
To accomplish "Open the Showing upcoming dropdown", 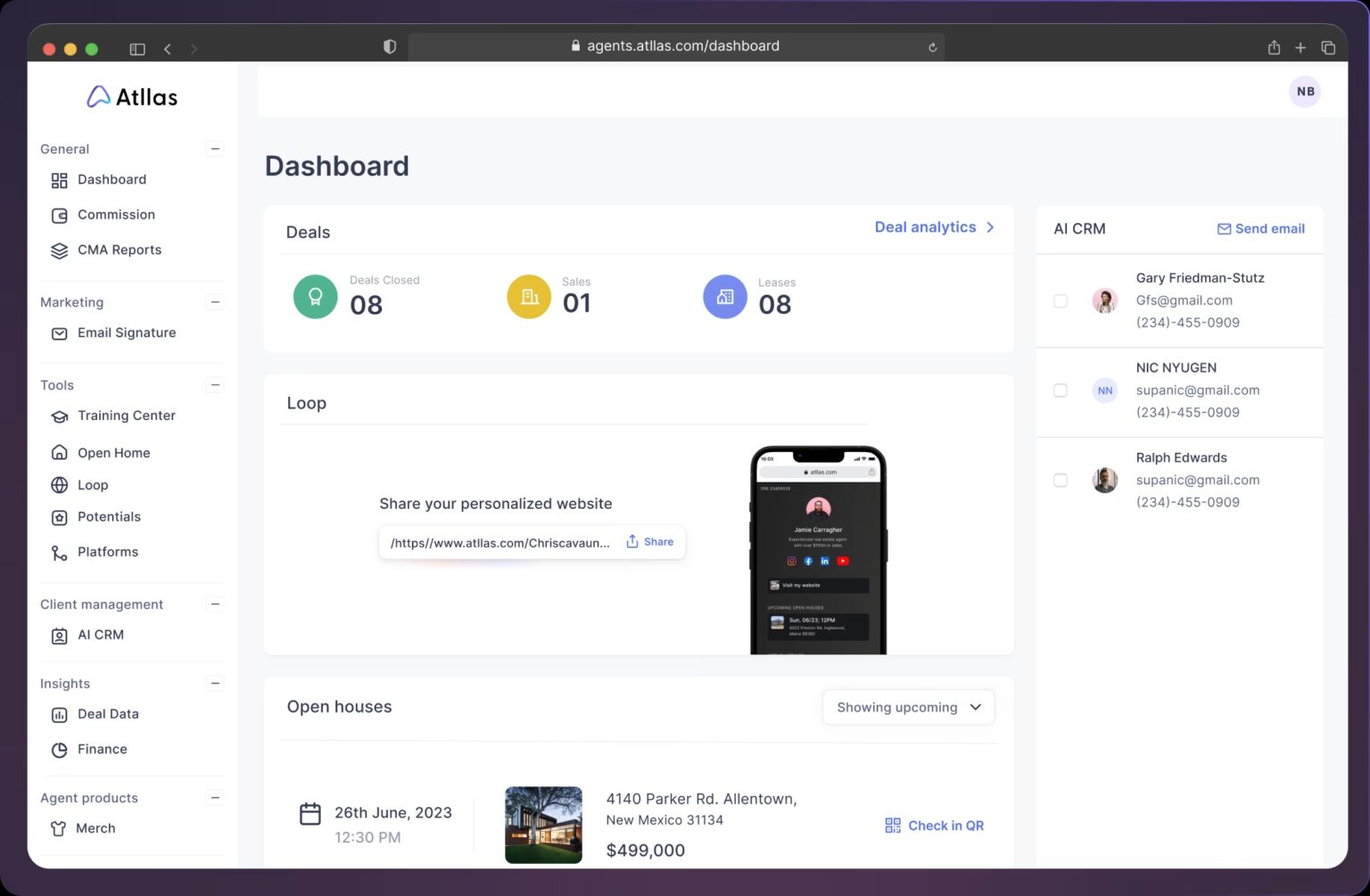I will point(908,708).
